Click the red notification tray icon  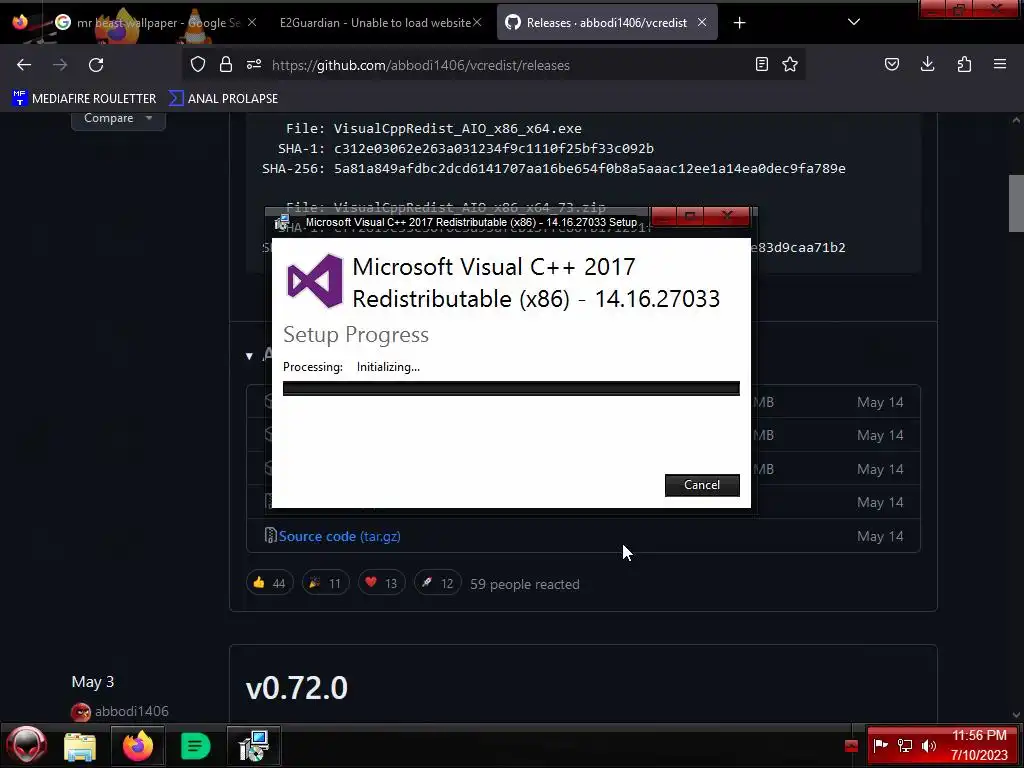[x=851, y=746]
